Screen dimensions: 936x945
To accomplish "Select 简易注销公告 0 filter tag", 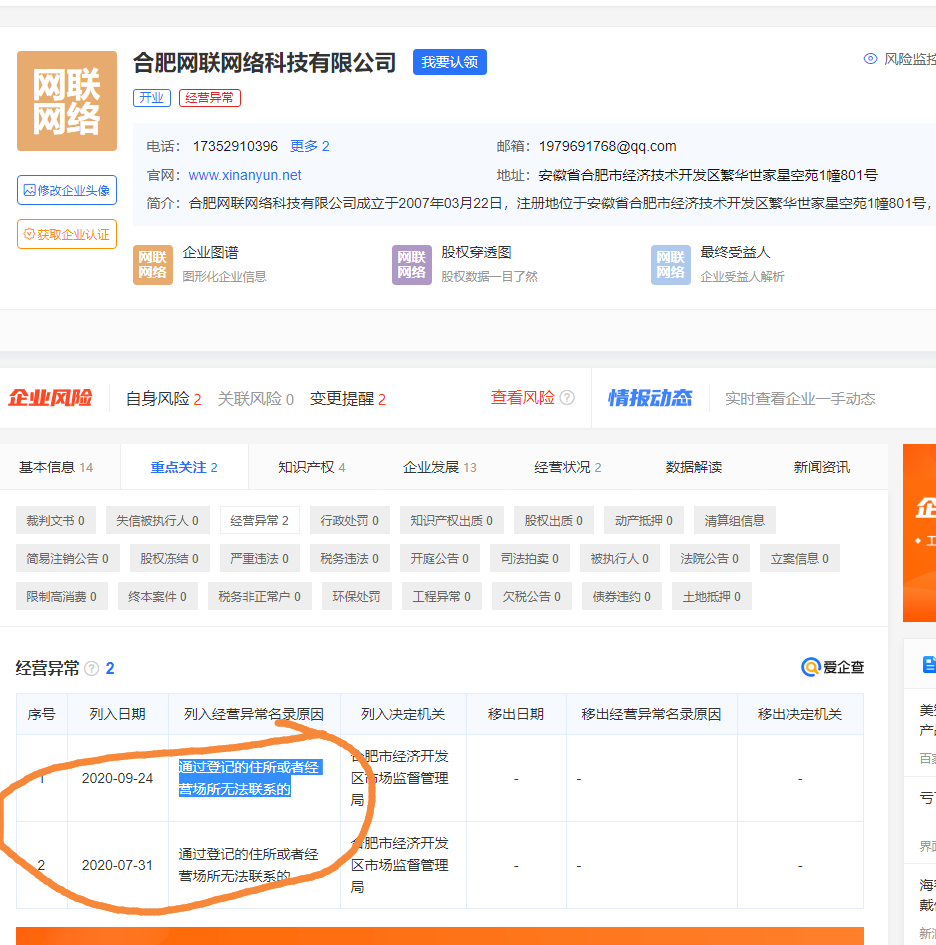I will [68, 559].
